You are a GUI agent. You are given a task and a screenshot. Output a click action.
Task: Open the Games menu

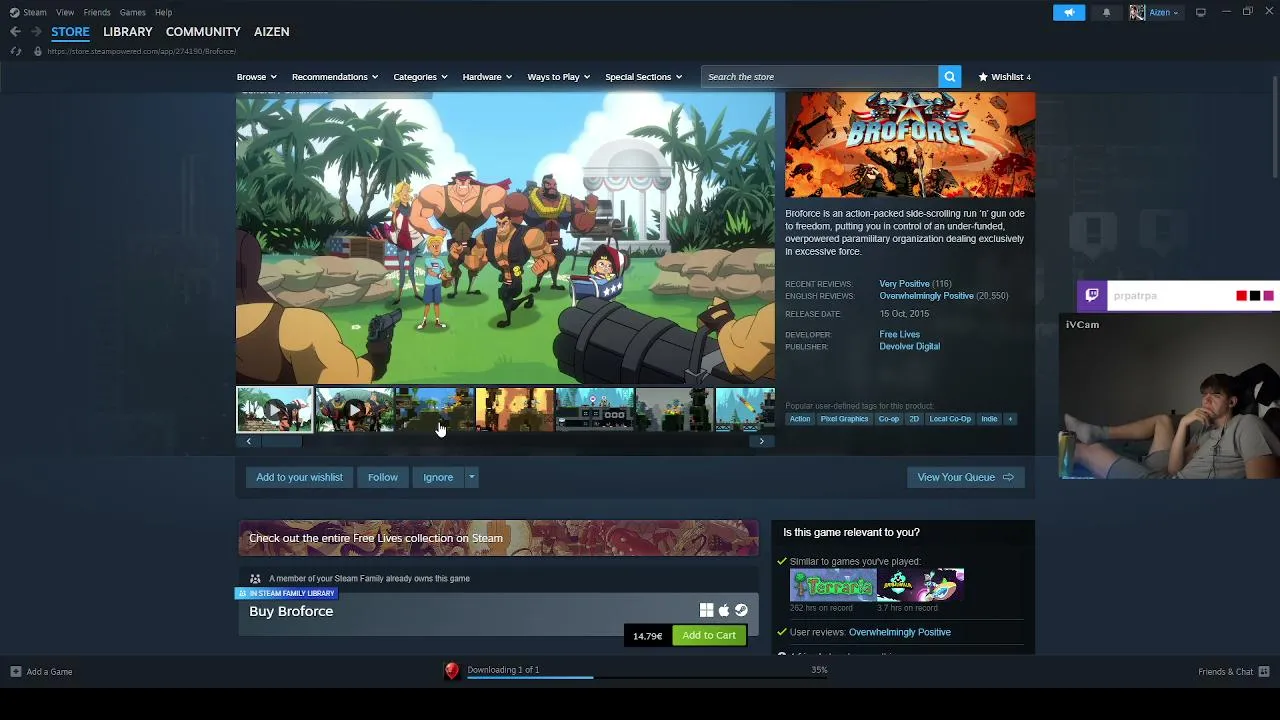coord(132,12)
